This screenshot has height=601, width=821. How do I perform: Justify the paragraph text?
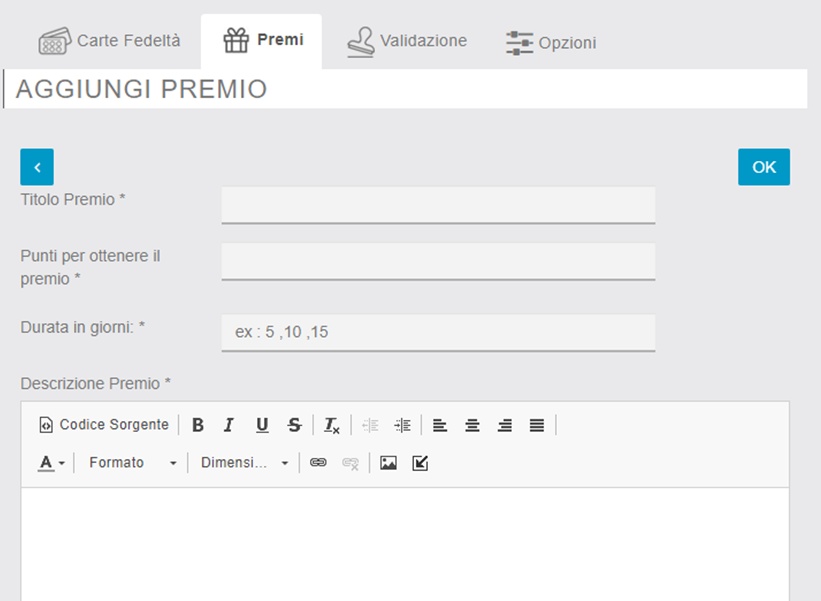tap(537, 425)
